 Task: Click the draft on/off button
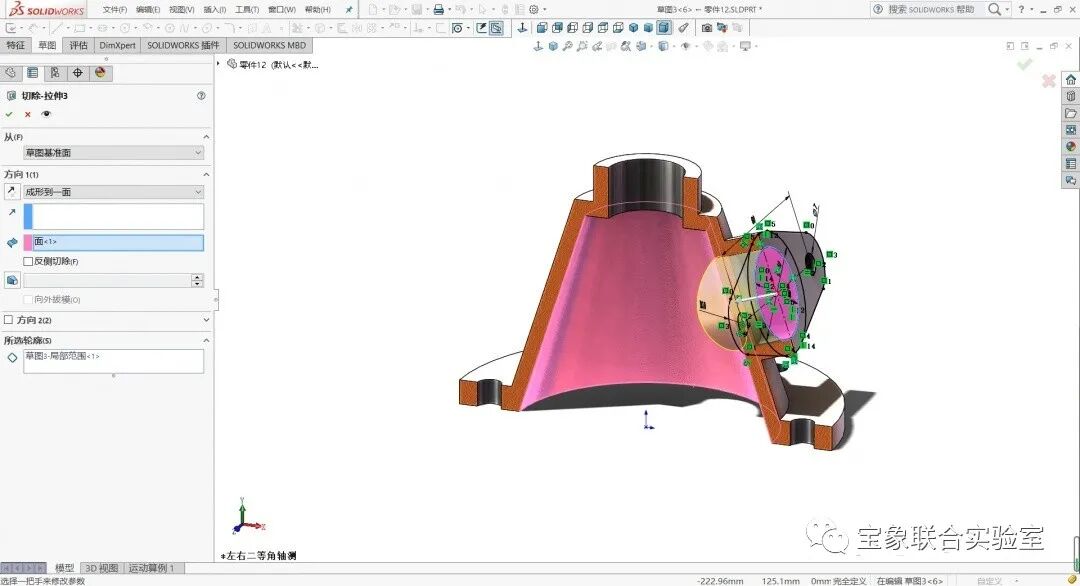[x=12, y=280]
